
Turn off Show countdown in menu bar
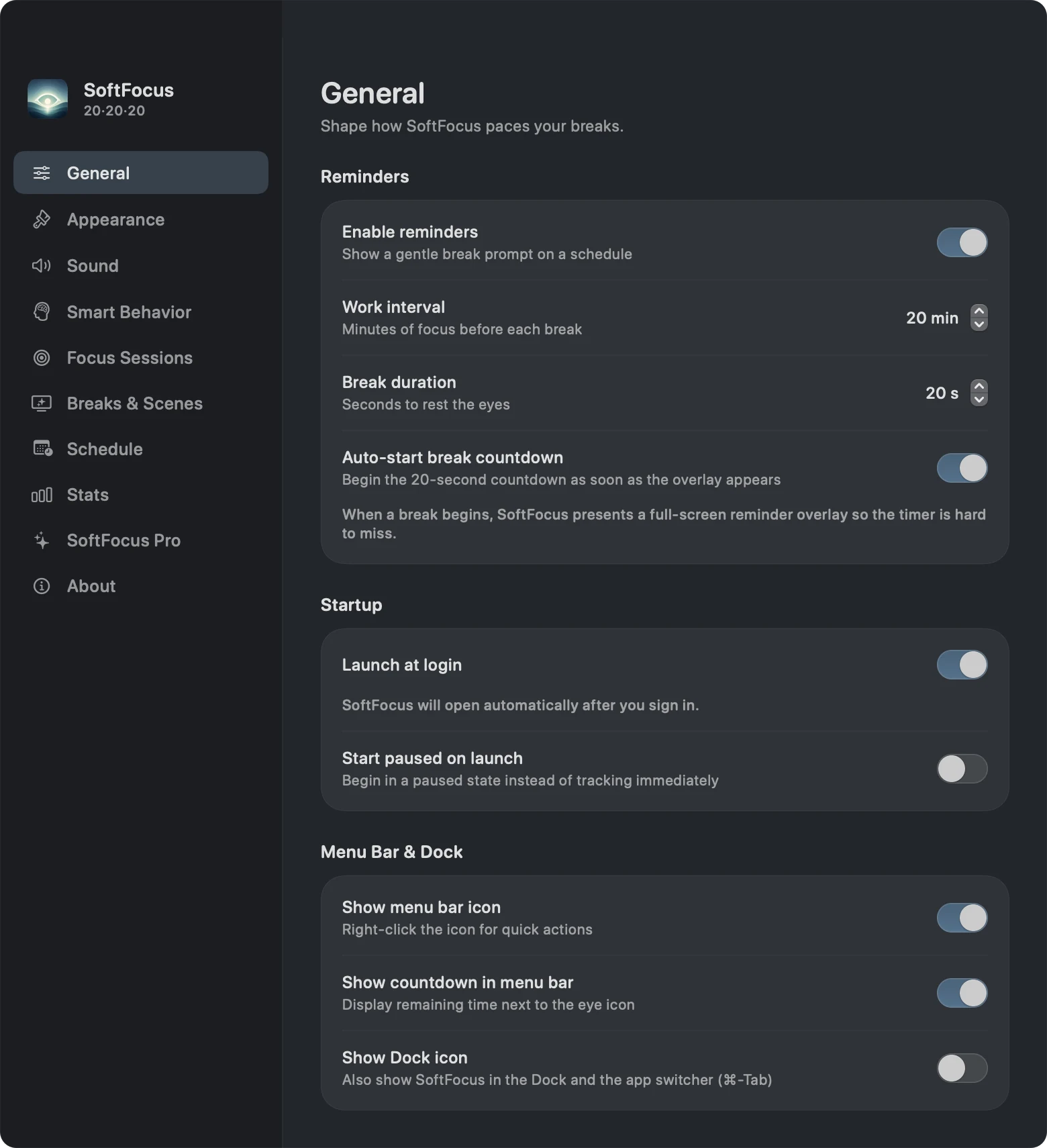[962, 993]
